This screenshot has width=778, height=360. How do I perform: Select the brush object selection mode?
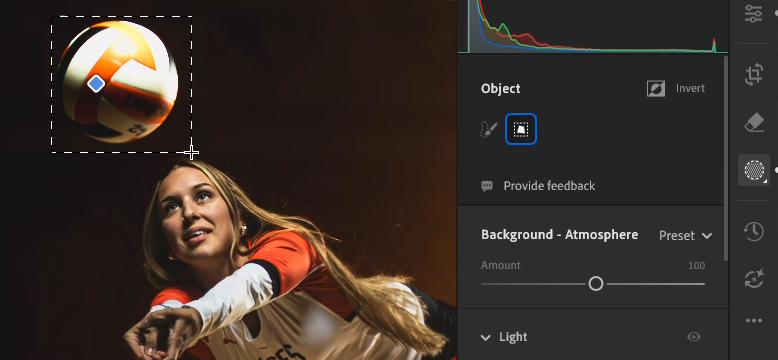(x=489, y=129)
